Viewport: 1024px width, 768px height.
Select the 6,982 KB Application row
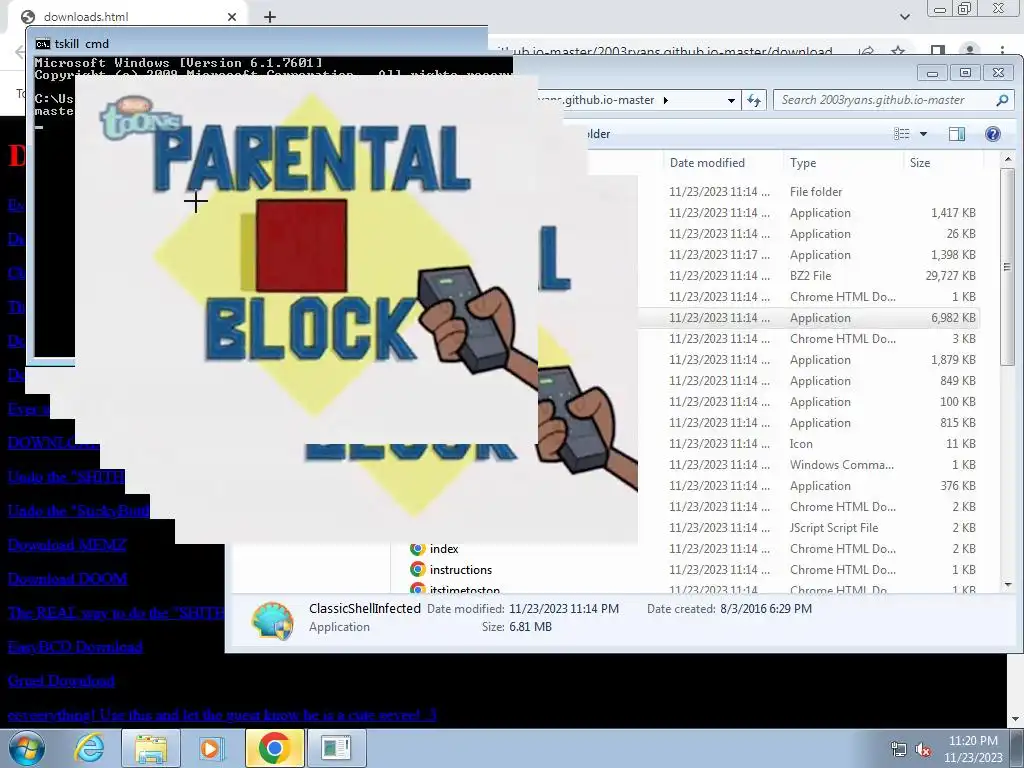click(808, 317)
